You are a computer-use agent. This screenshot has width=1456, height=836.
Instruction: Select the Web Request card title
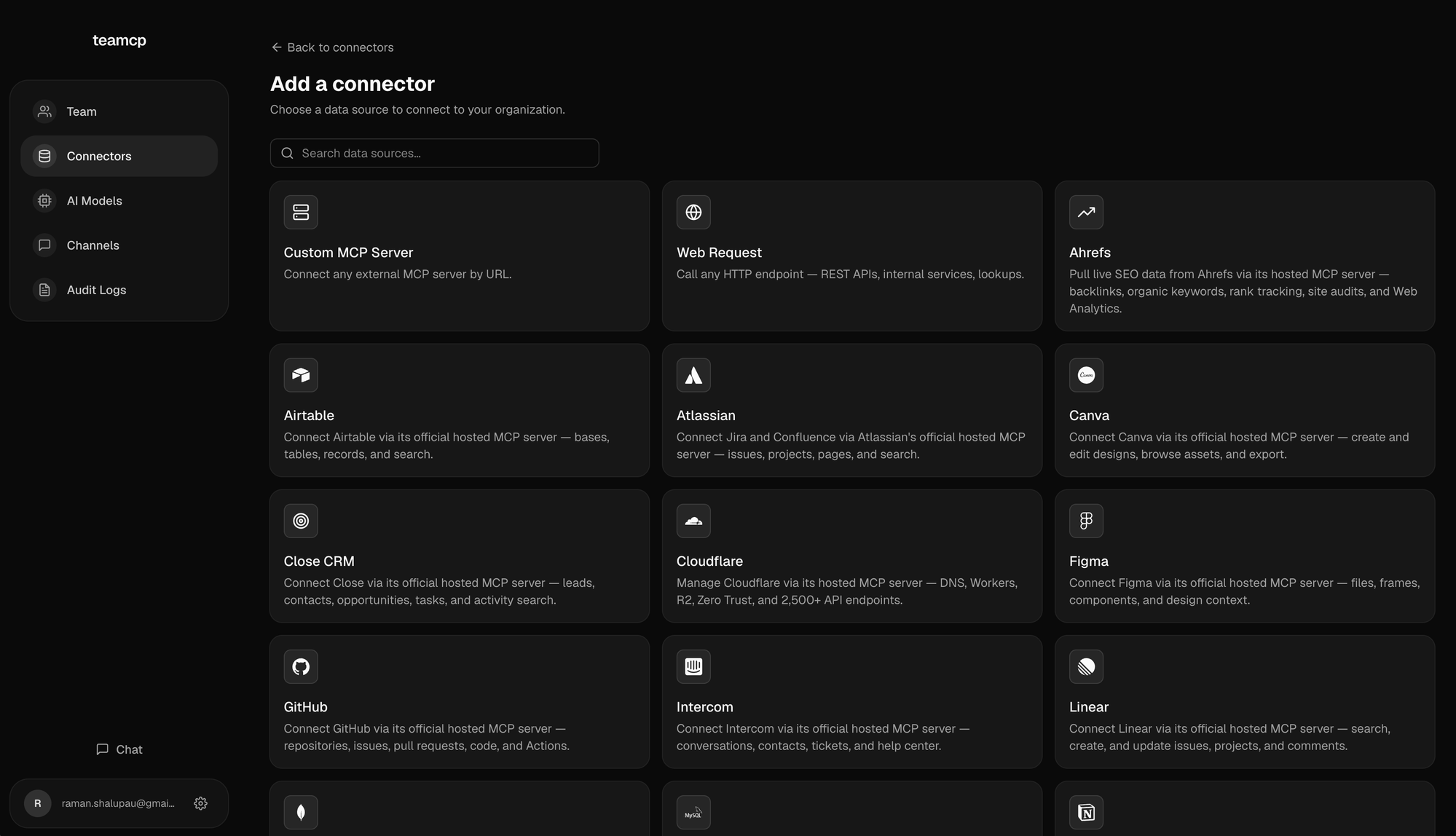pyautogui.click(x=719, y=253)
